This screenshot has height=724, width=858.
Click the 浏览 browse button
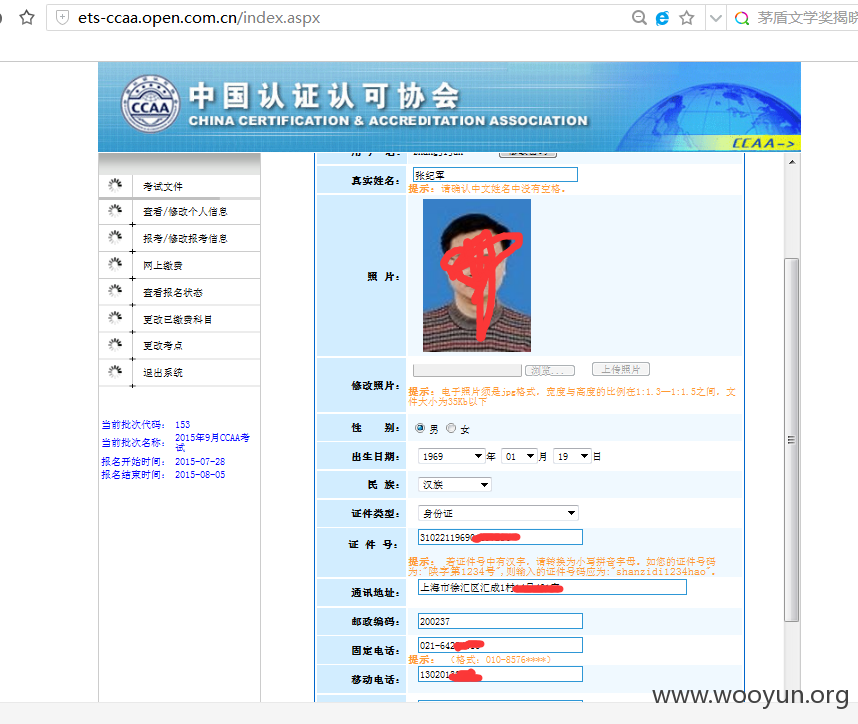pos(550,370)
